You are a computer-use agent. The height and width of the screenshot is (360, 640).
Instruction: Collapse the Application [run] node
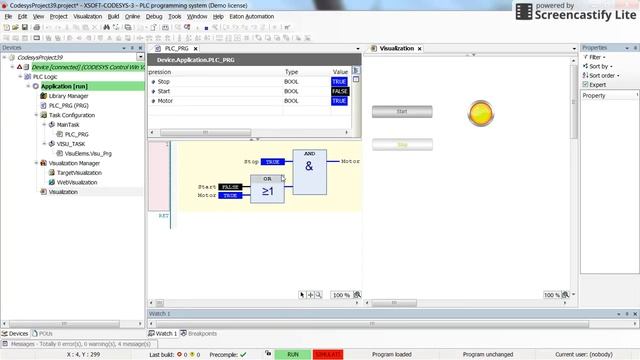coord(28,86)
